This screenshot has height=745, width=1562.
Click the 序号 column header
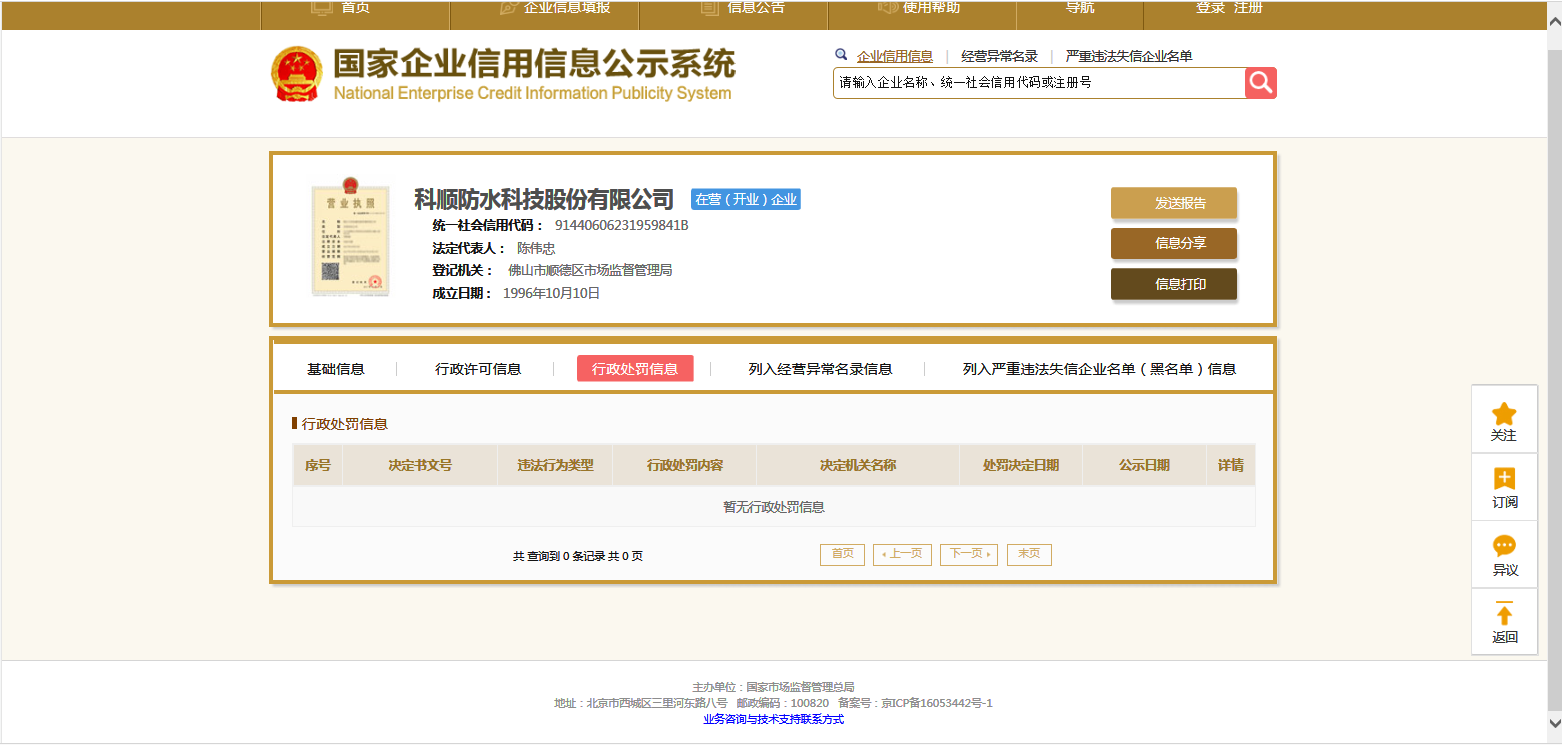(318, 465)
